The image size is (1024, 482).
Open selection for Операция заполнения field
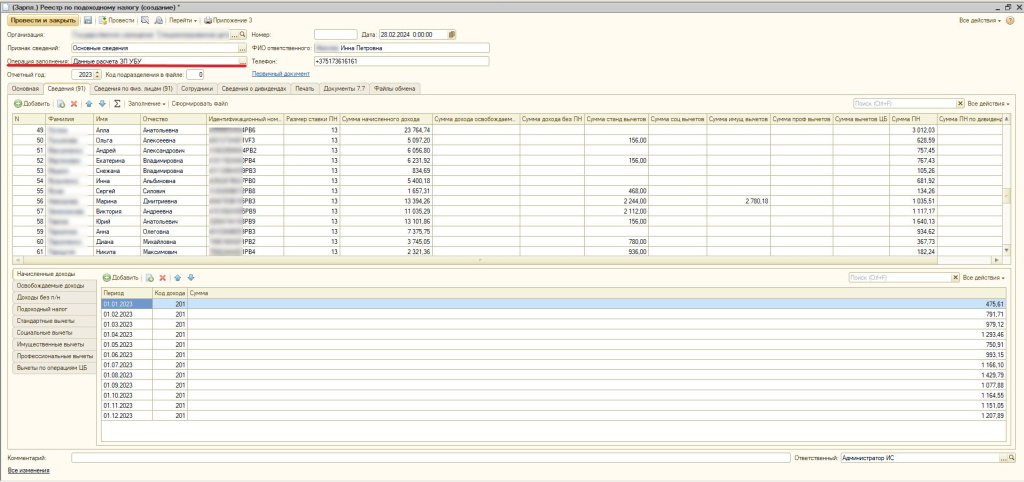coord(242,61)
